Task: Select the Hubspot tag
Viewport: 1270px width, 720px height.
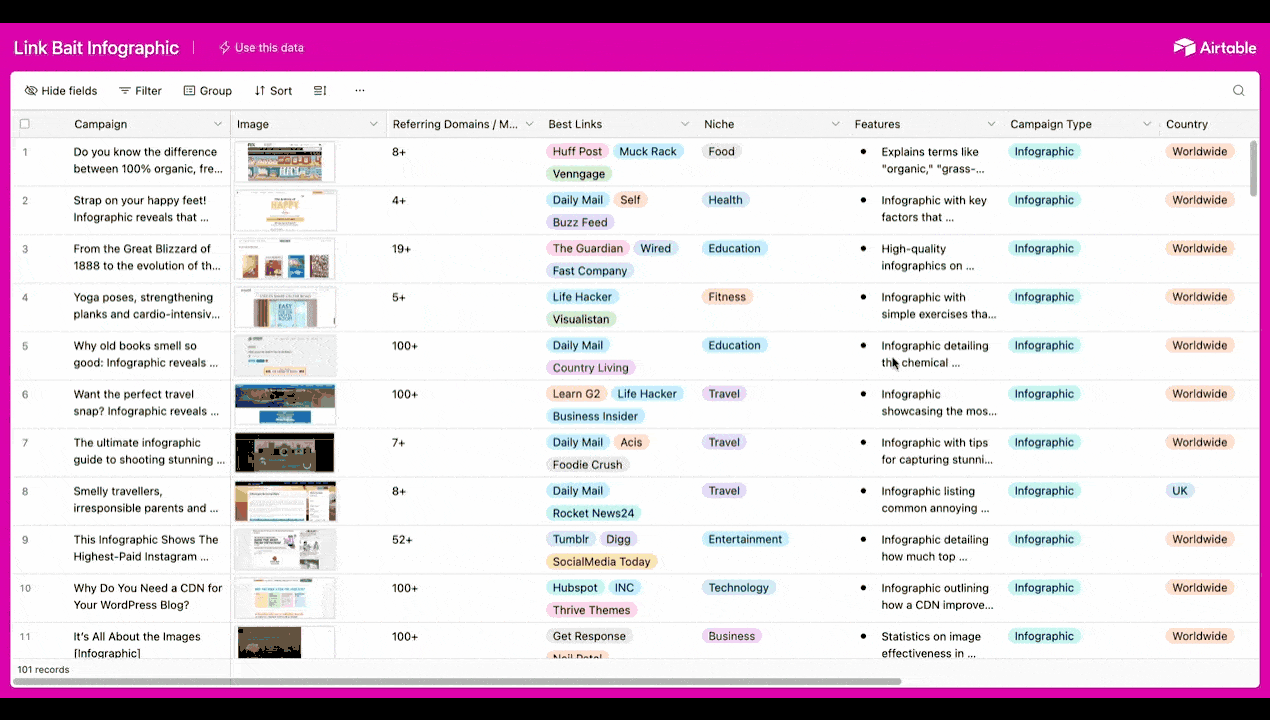Action: [575, 588]
